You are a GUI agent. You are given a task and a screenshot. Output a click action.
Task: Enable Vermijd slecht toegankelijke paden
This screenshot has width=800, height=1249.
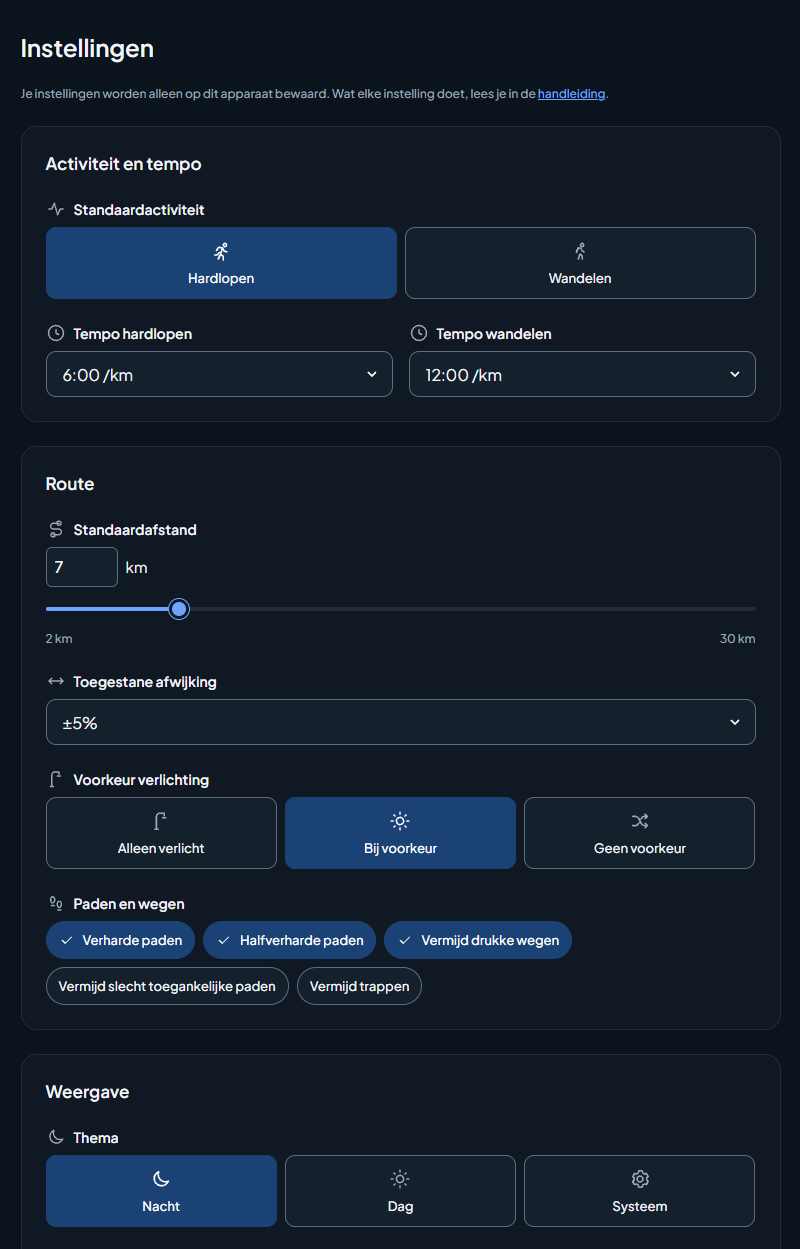click(167, 986)
